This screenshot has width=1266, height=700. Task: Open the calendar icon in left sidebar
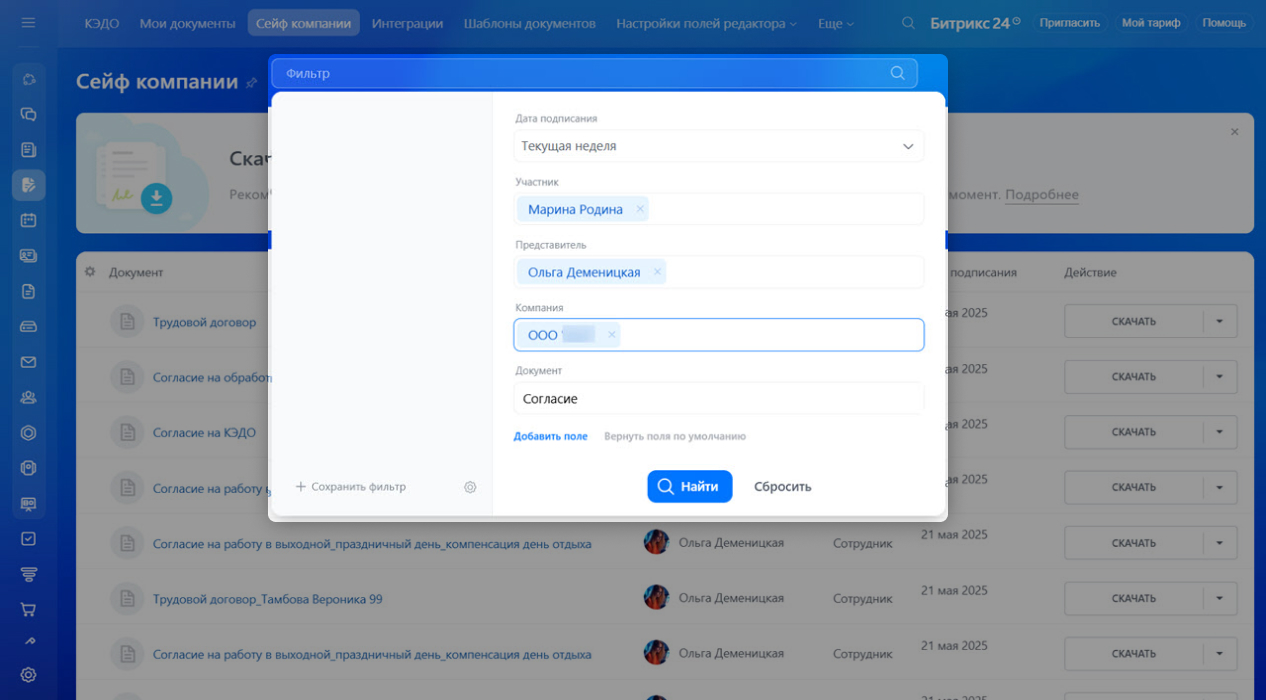tap(28, 220)
